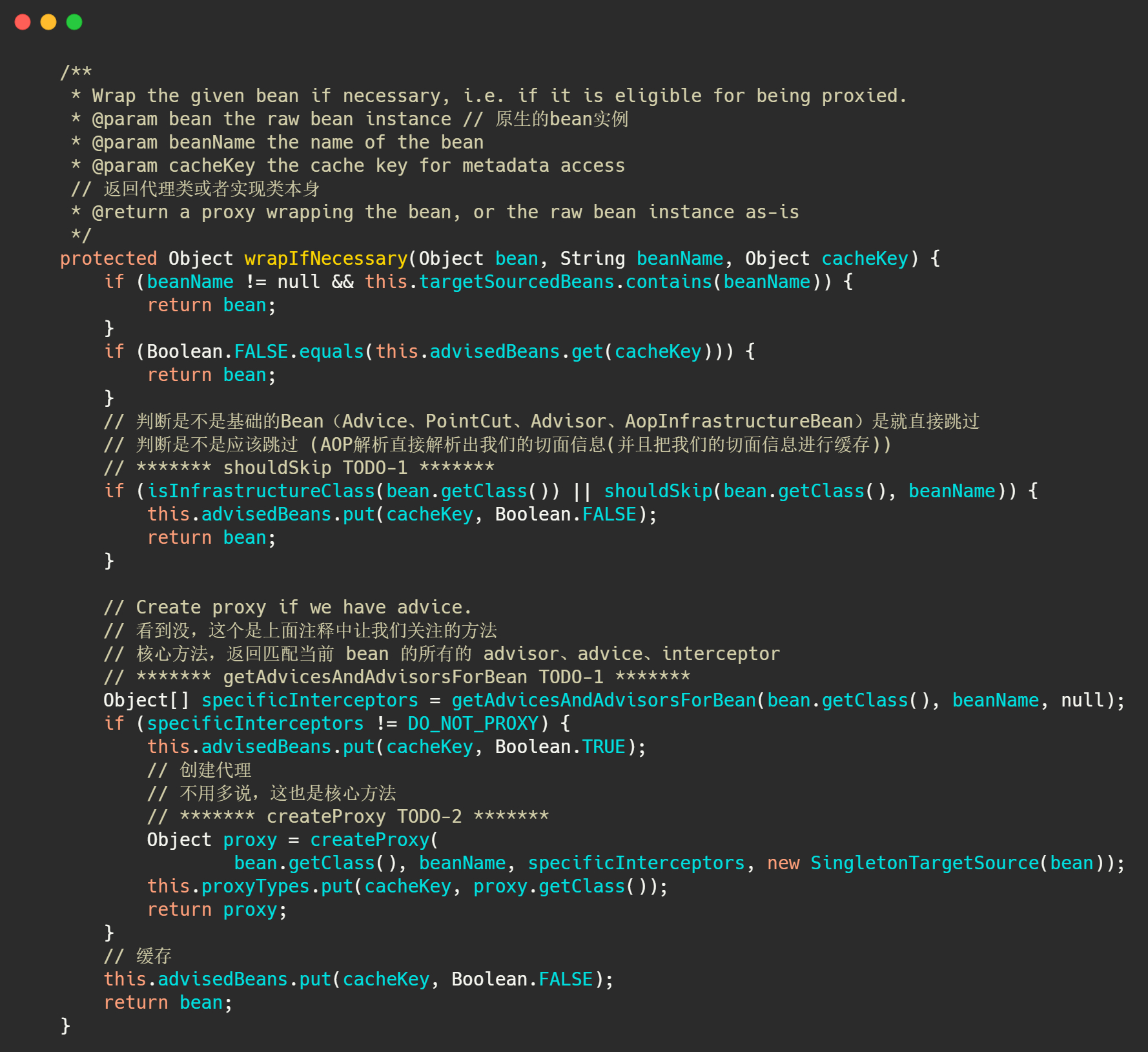Click the '判断是不是应该跳过' comment line

[x=497, y=444]
